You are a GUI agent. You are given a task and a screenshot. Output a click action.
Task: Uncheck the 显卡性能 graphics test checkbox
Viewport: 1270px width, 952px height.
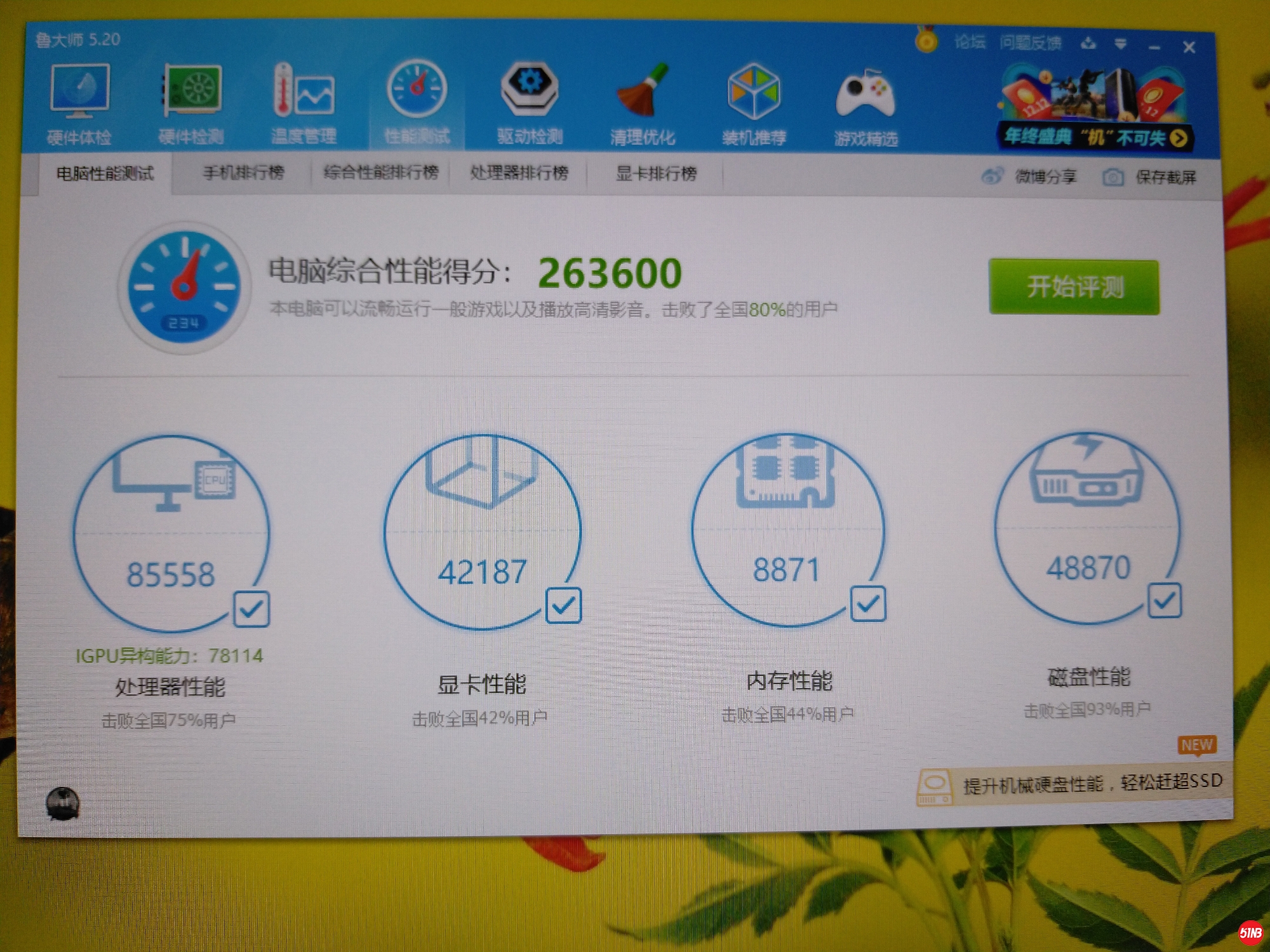(x=563, y=605)
